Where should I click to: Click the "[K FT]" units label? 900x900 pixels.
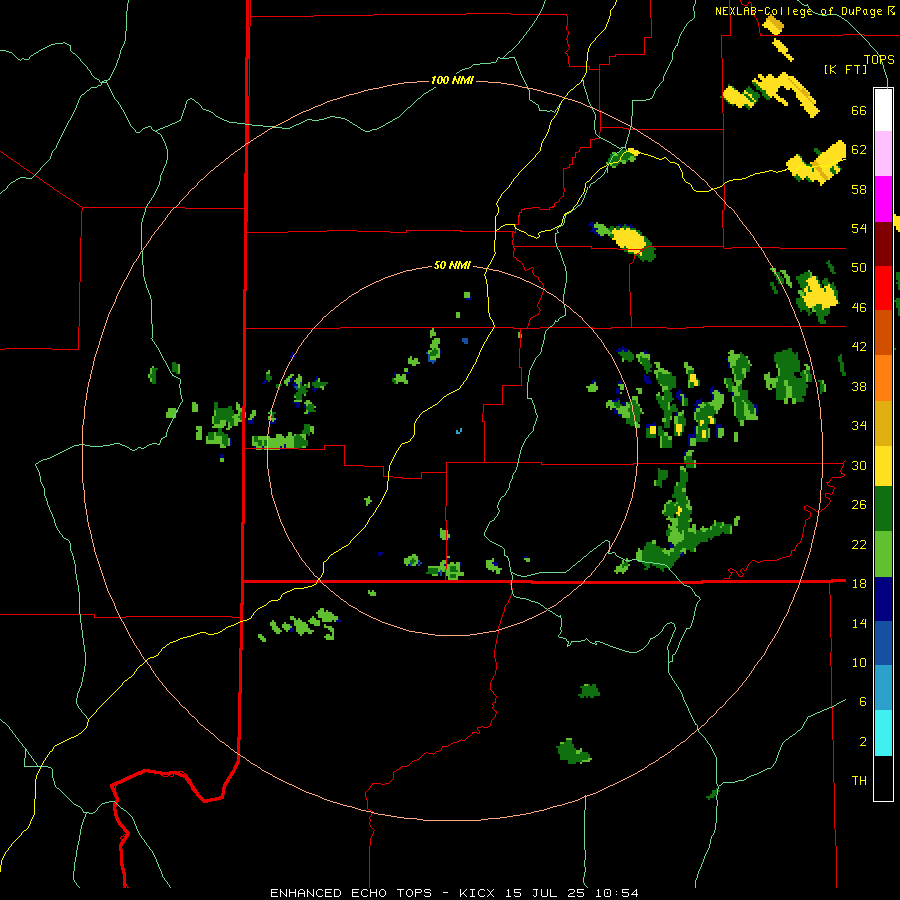click(845, 69)
